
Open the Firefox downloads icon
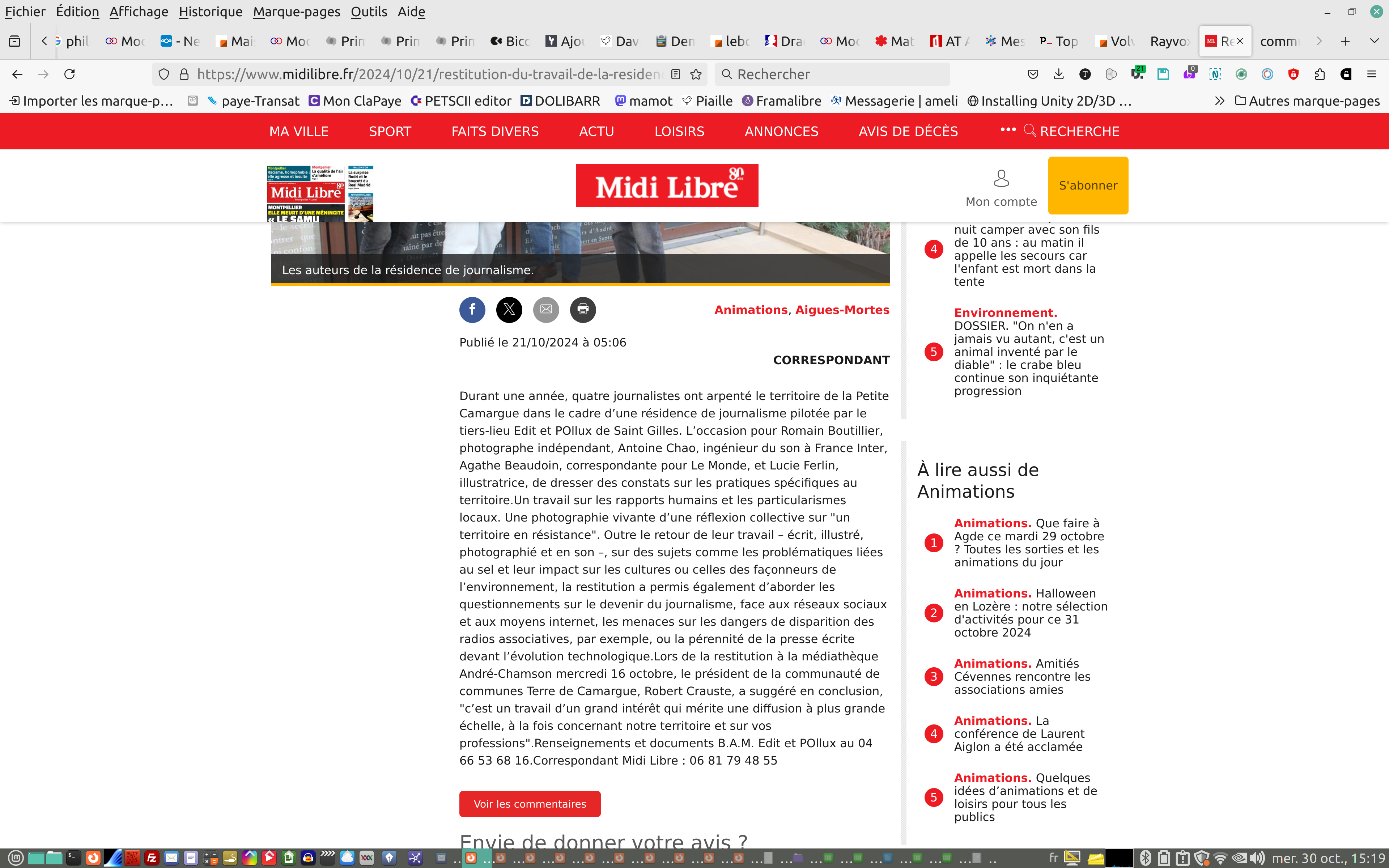pos(1058,74)
